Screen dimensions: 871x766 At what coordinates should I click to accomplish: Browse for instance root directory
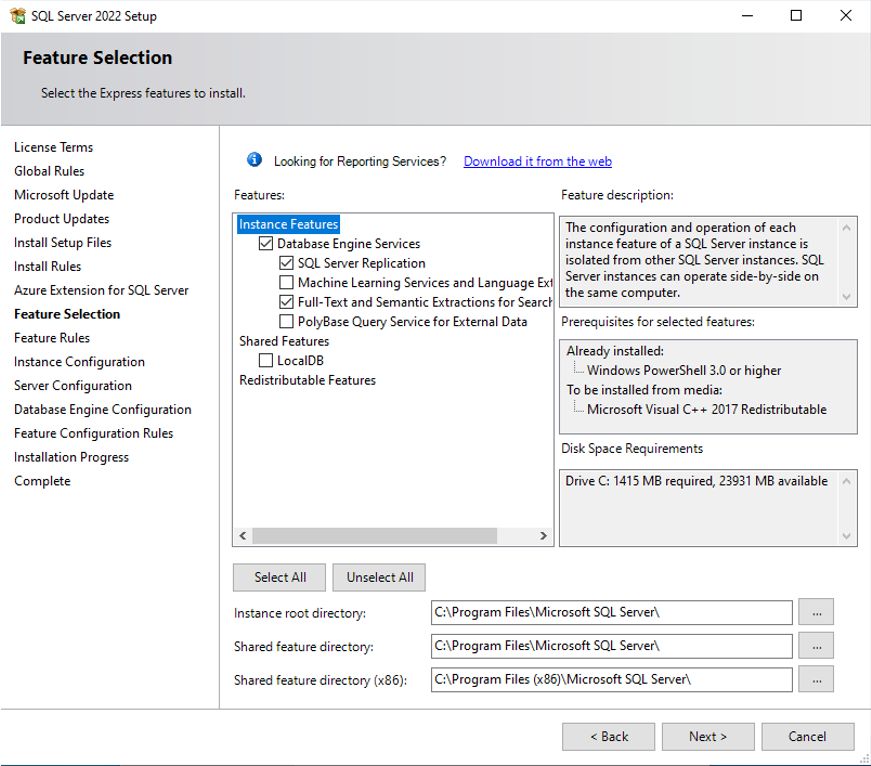816,612
